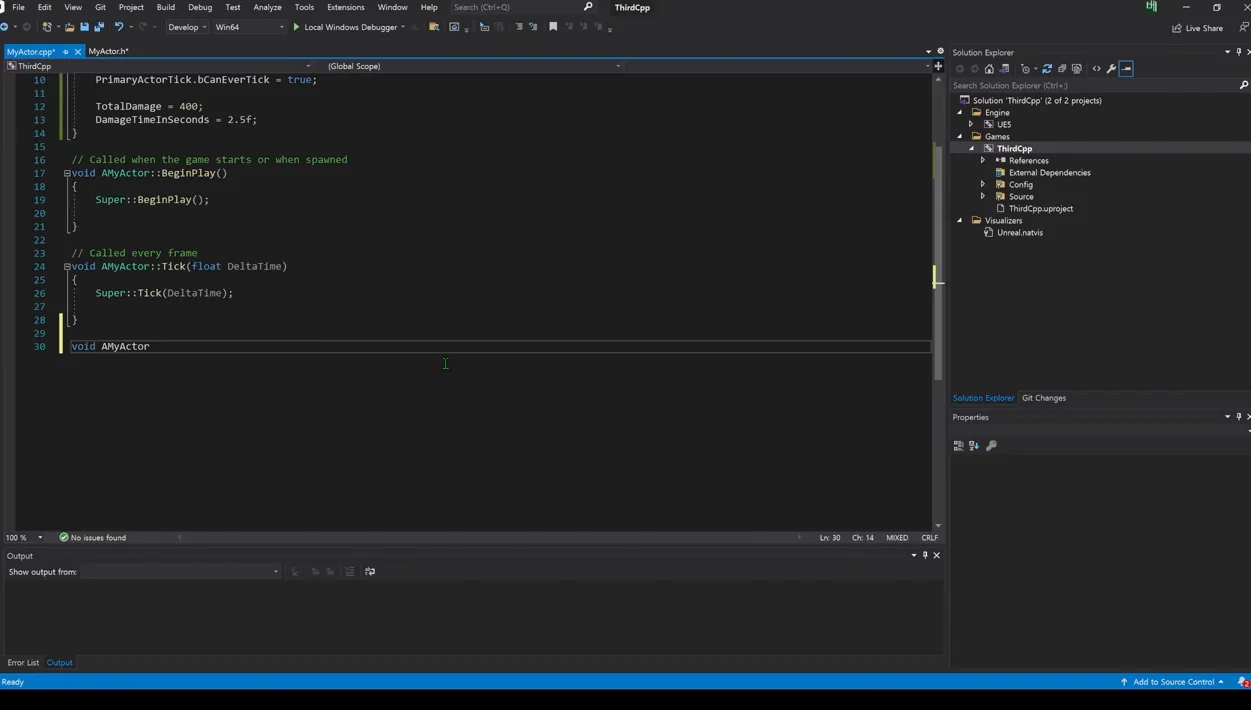Expand the References node
The width and height of the screenshot is (1251, 710).
coord(982,161)
